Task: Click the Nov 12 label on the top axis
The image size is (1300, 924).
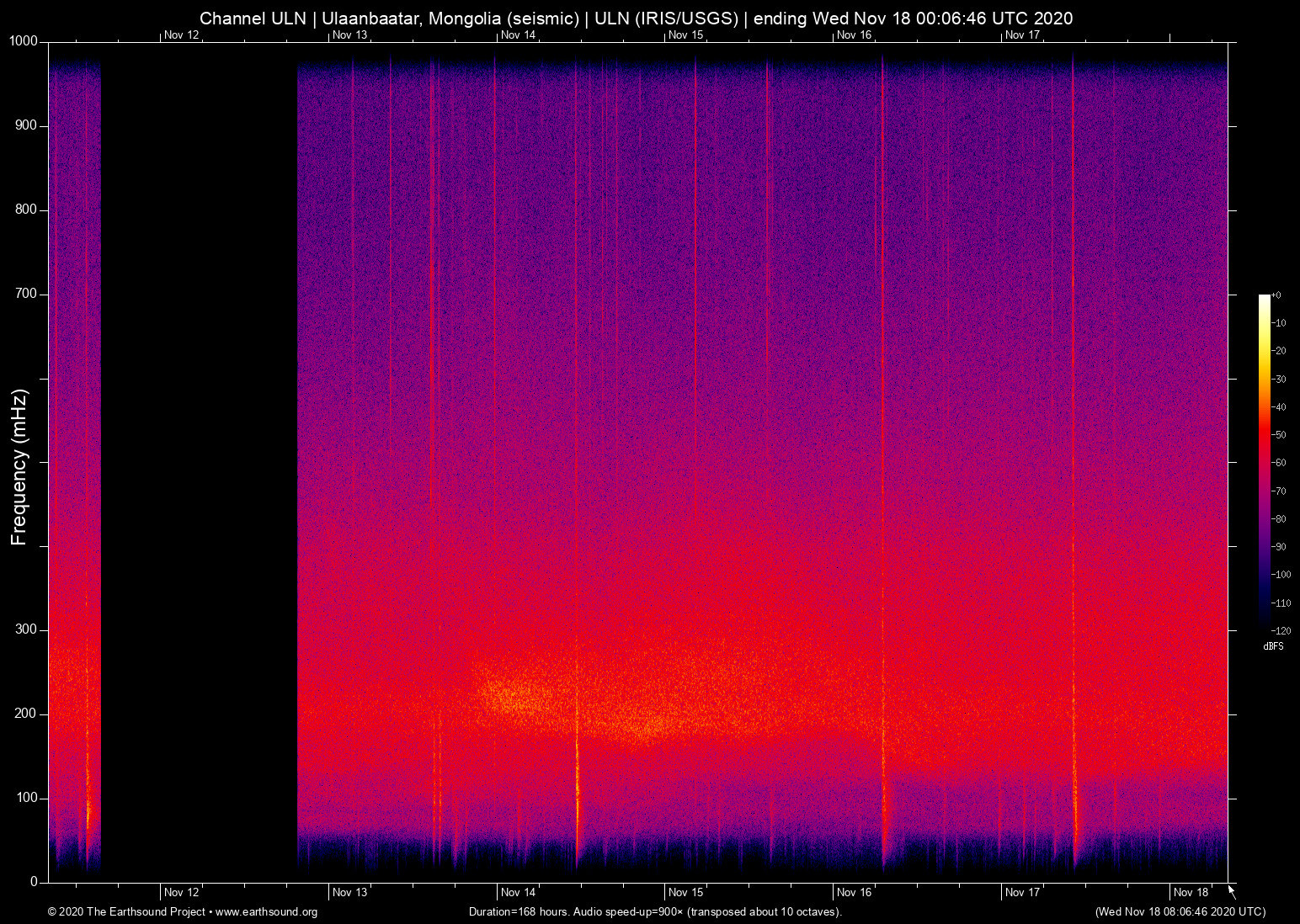Action: (x=181, y=35)
